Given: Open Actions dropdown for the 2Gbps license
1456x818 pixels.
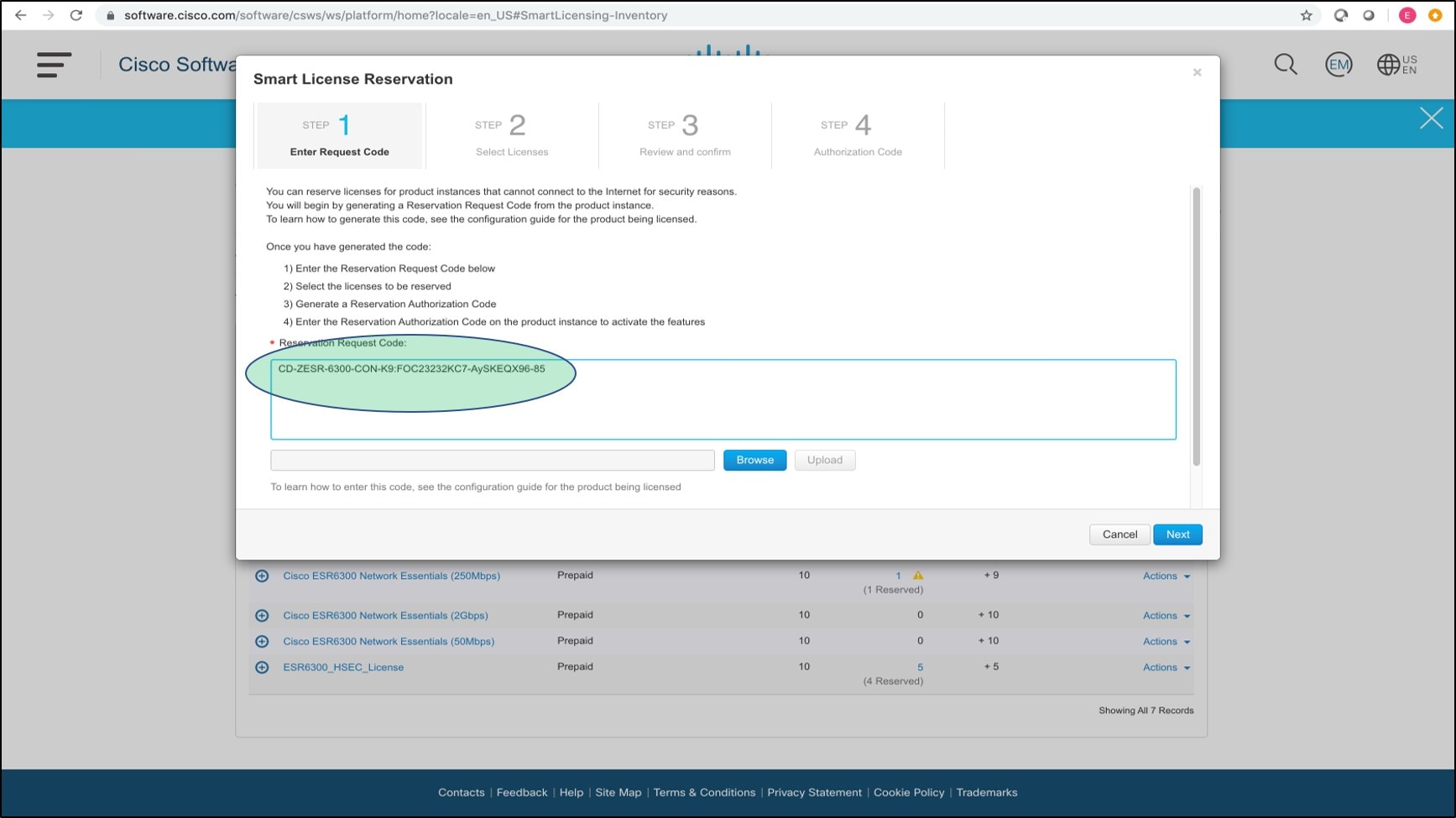Looking at the screenshot, I should tap(1166, 616).
